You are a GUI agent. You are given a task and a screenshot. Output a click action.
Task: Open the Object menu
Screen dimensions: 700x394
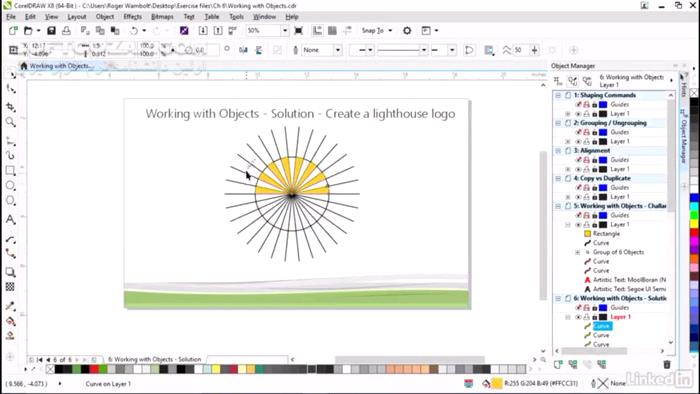[105, 17]
